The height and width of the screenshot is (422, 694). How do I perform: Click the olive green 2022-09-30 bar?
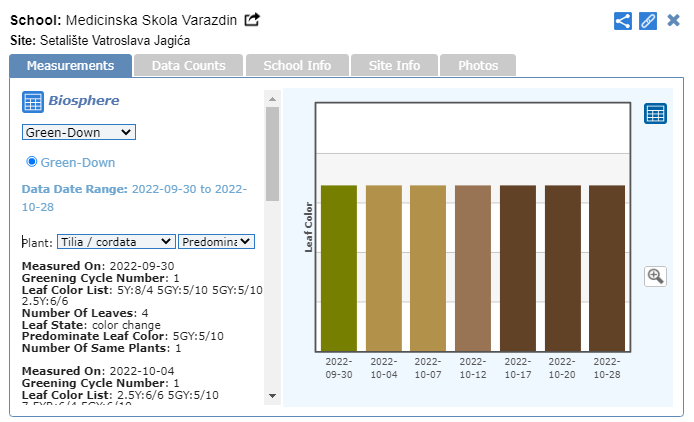pyautogui.click(x=339, y=268)
